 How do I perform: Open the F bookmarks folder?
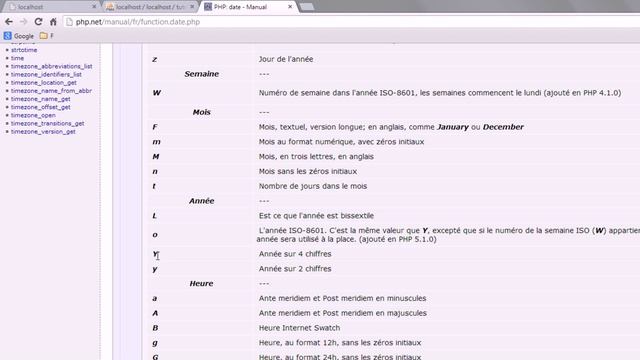[47, 36]
